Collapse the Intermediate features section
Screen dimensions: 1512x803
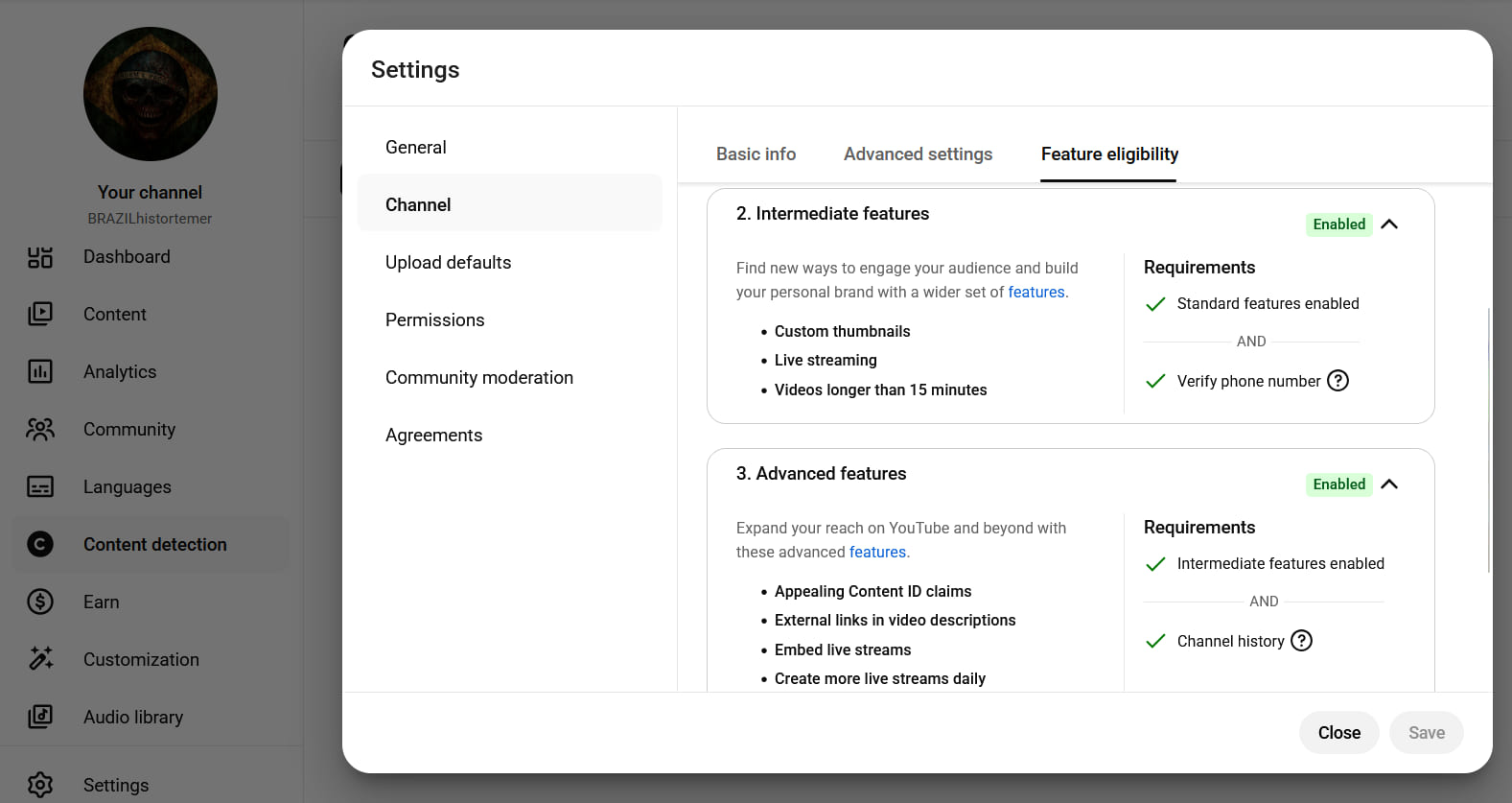pos(1389,224)
